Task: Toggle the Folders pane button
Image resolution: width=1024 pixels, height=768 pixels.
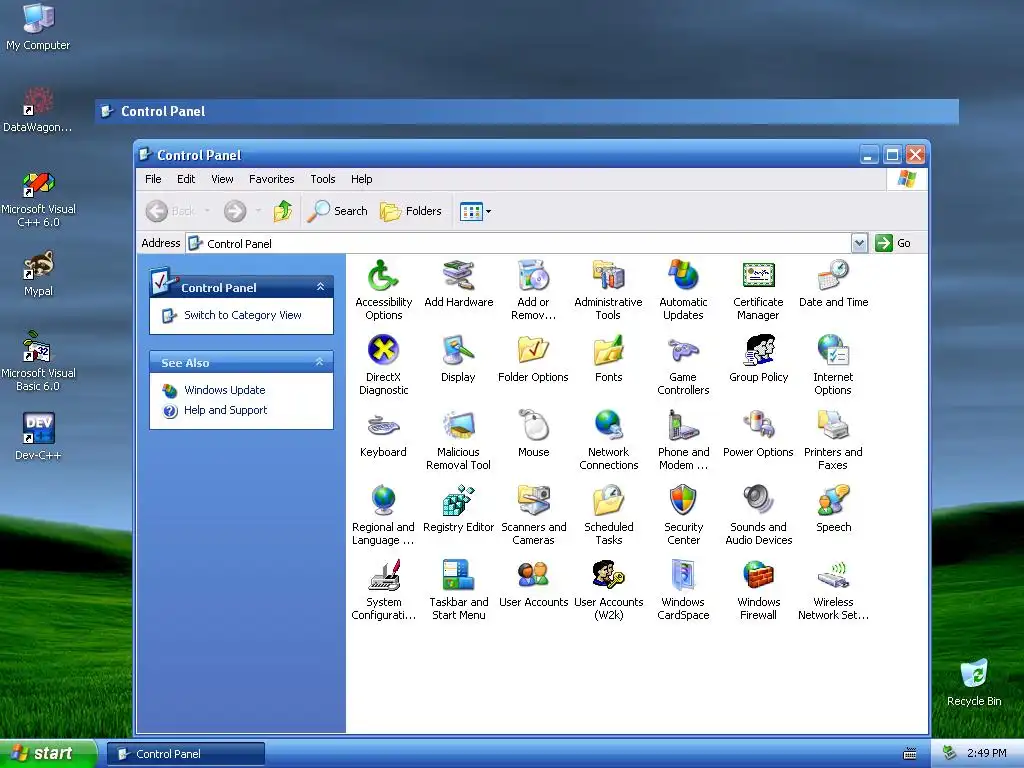Action: click(x=411, y=211)
